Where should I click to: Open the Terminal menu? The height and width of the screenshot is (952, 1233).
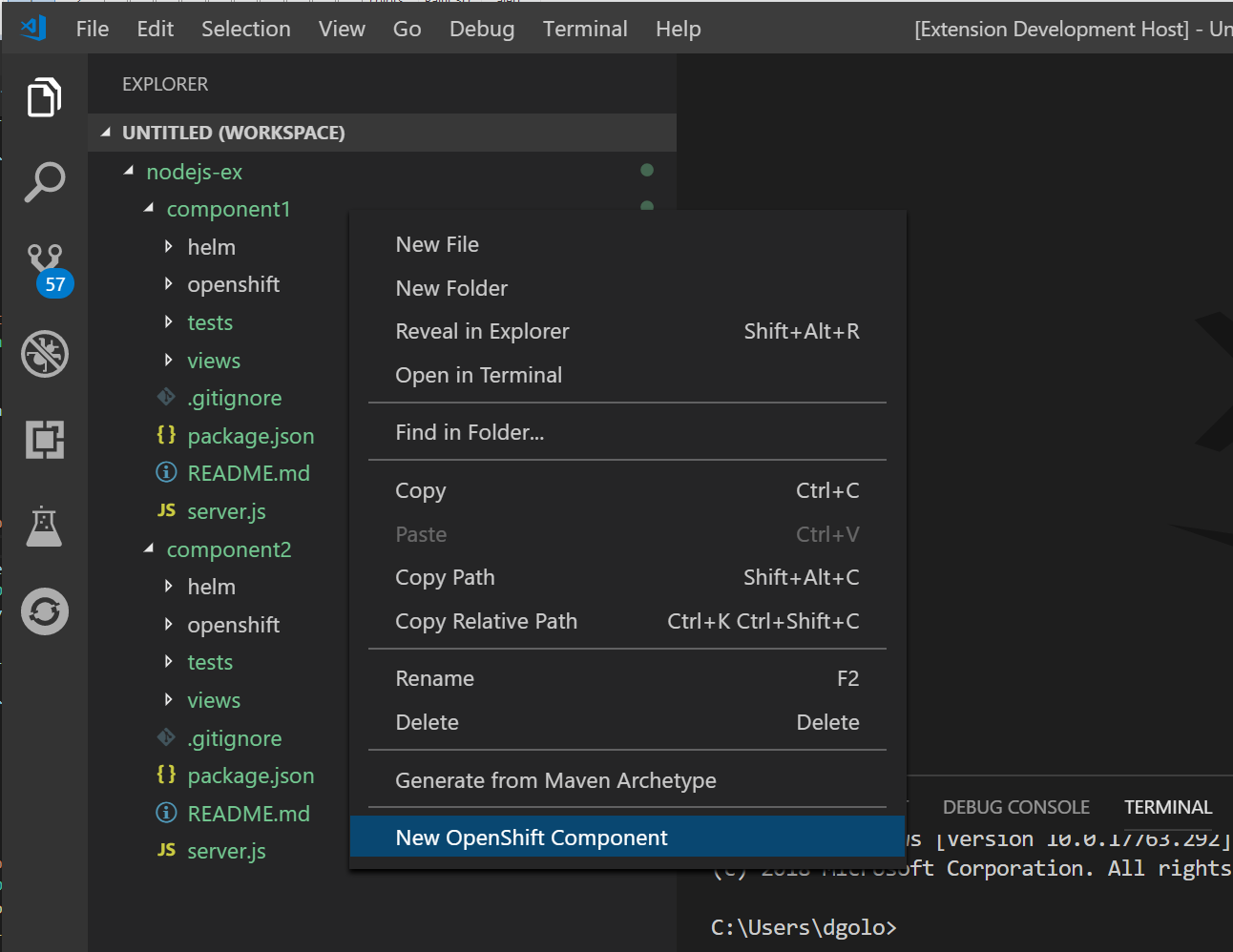pyautogui.click(x=585, y=29)
